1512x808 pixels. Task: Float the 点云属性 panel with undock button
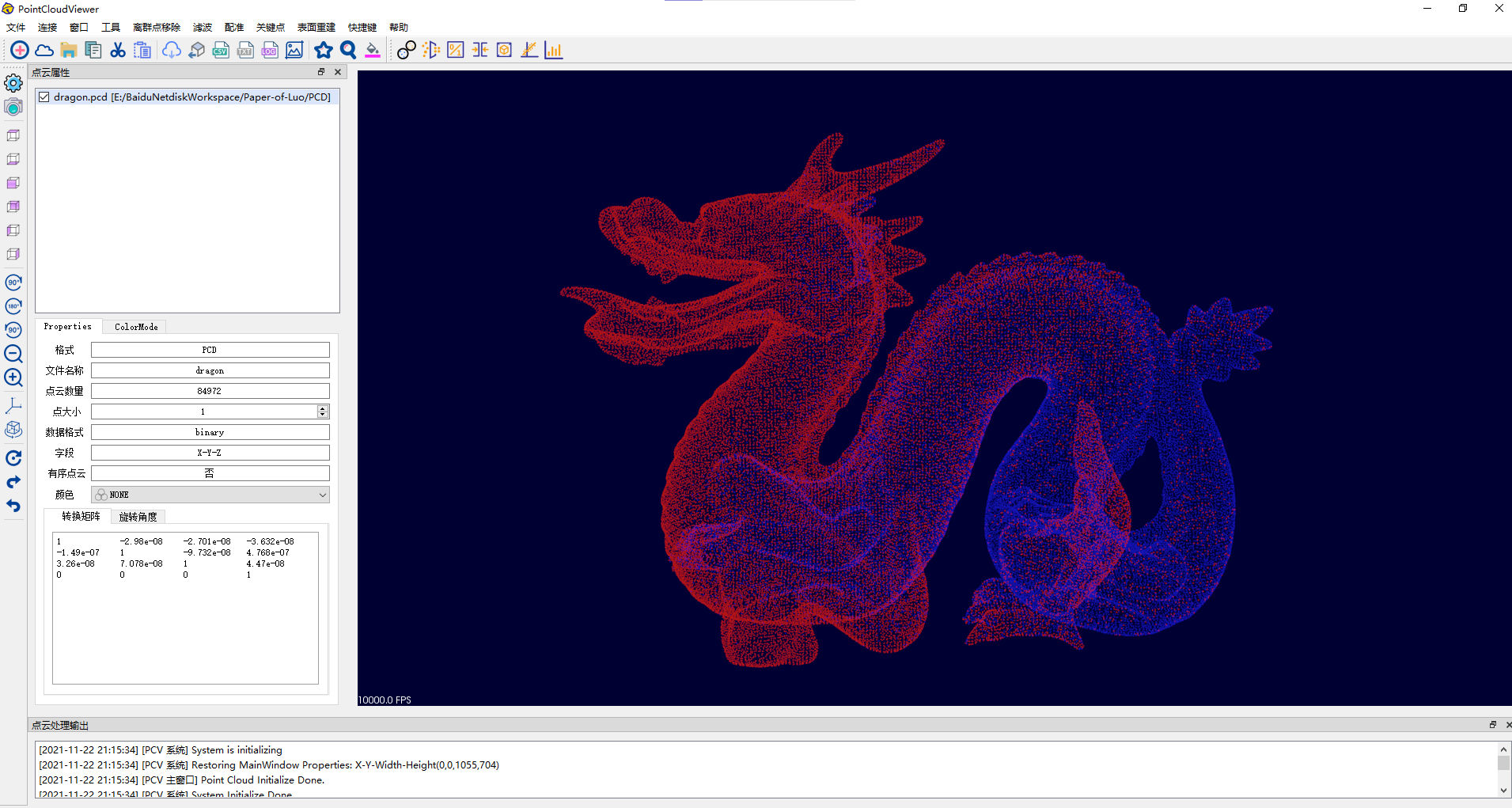[x=321, y=72]
